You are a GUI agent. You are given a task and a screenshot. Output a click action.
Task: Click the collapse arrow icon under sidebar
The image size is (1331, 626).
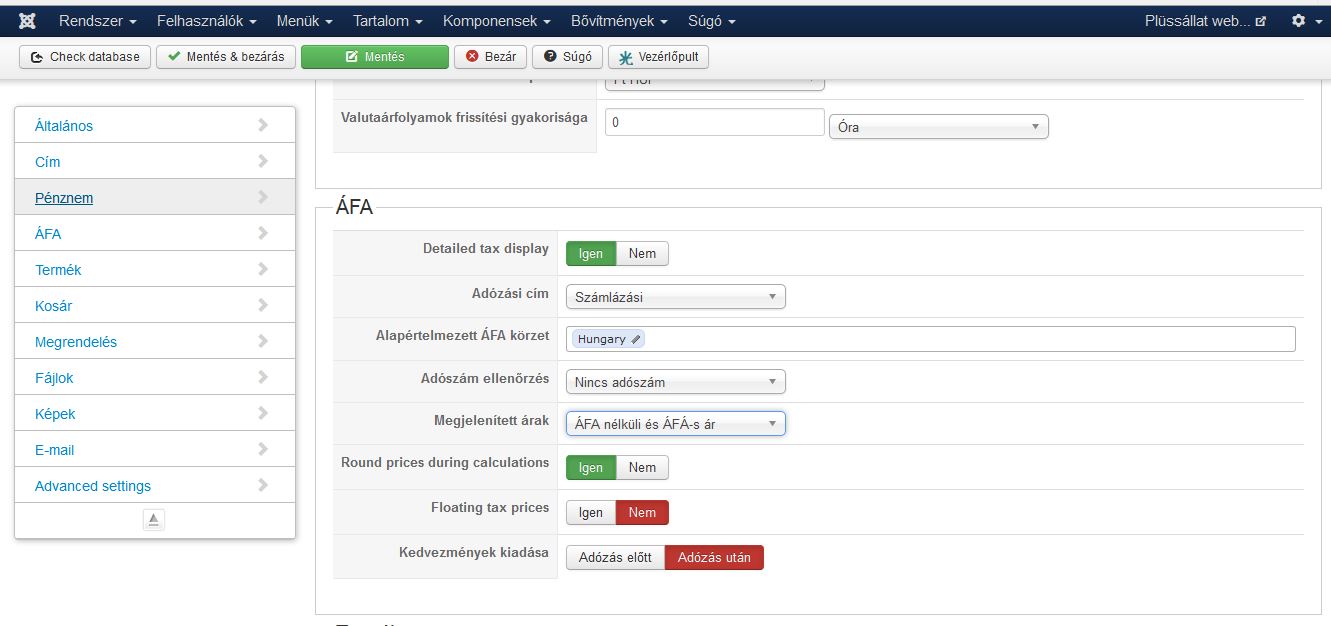coord(153,519)
